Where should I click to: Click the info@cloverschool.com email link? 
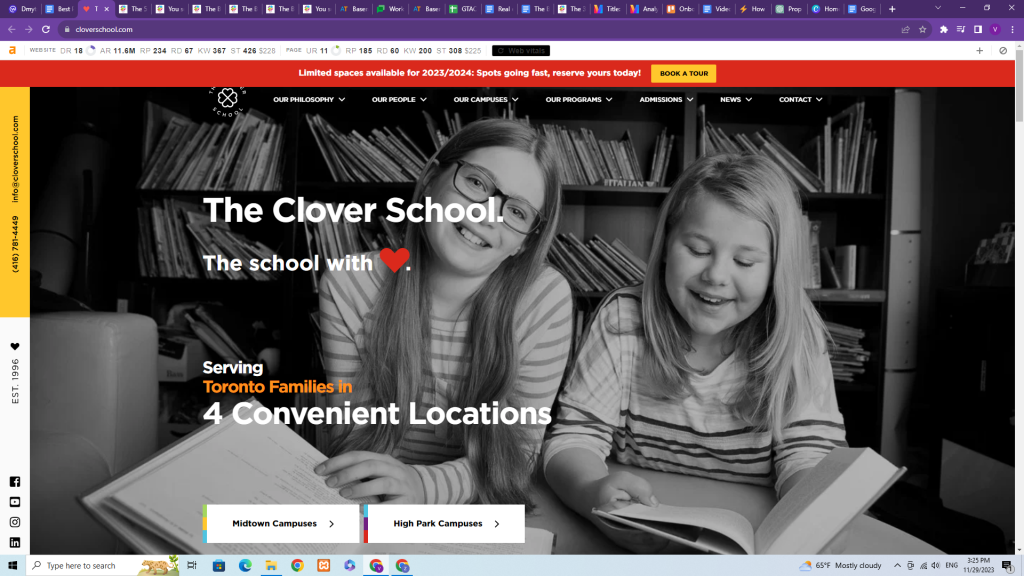coord(15,159)
